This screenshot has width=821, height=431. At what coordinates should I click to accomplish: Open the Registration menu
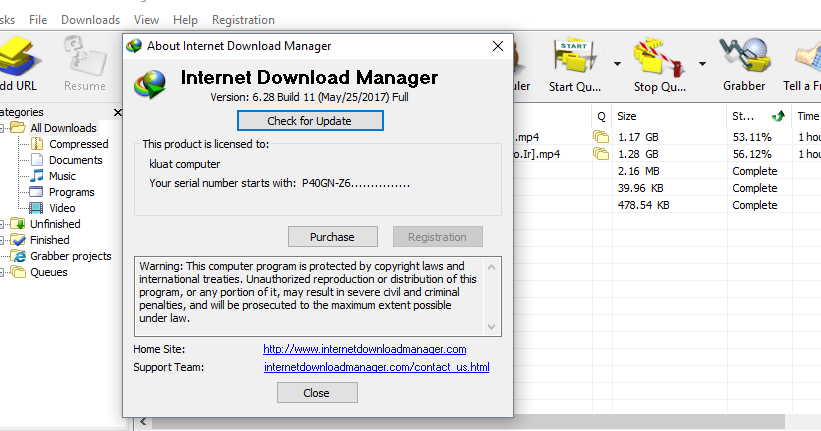coord(243,20)
